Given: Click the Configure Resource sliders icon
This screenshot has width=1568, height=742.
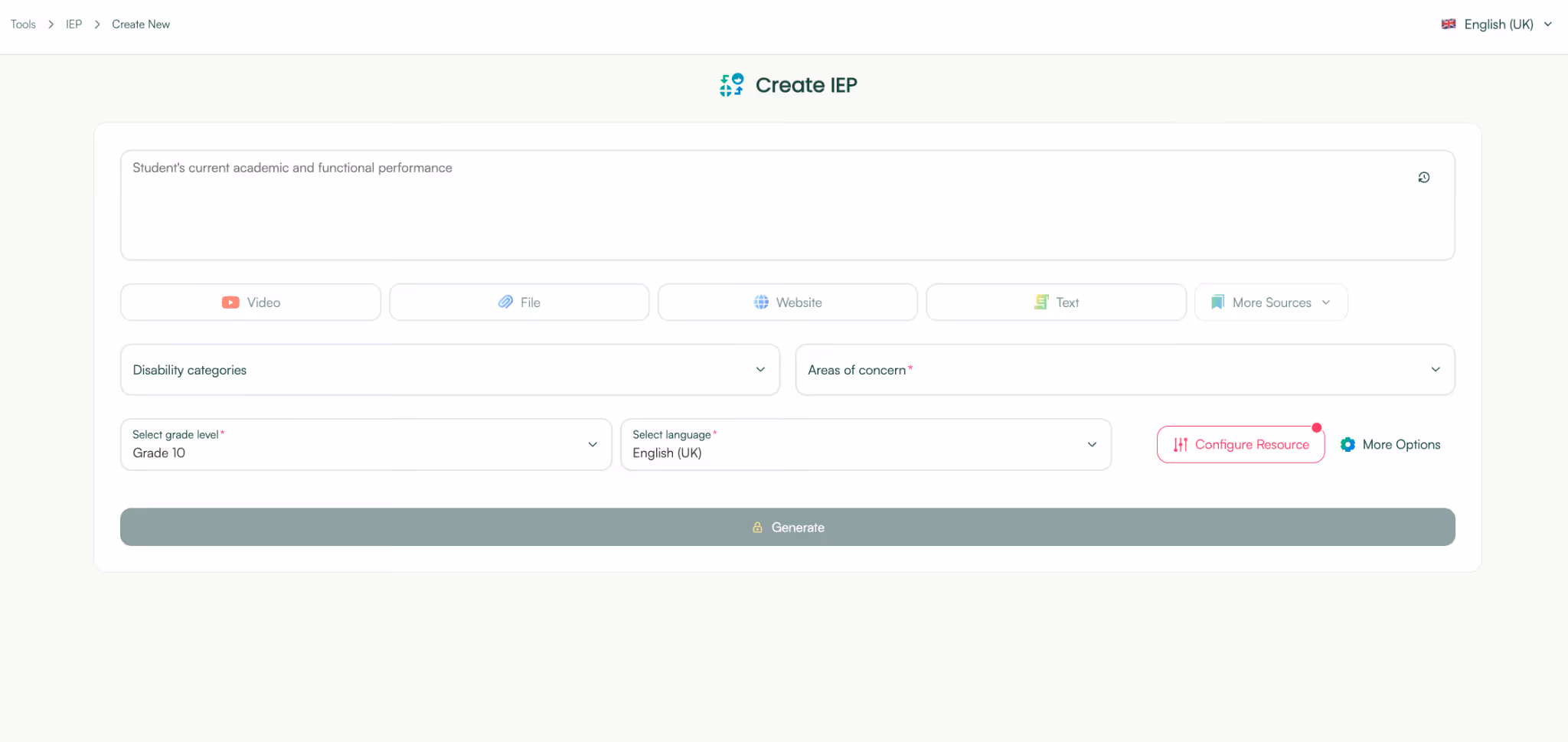Looking at the screenshot, I should coord(1179,444).
